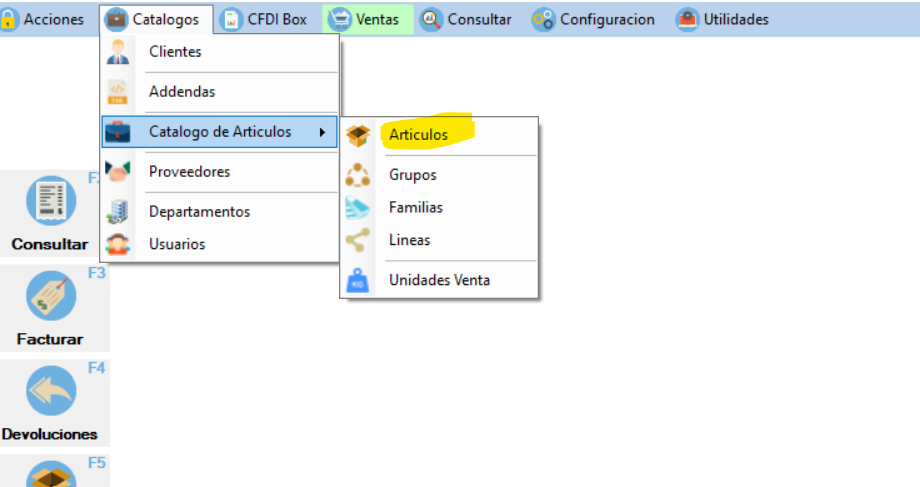
Task: Select Proveedores menu entry
Action: [220, 171]
